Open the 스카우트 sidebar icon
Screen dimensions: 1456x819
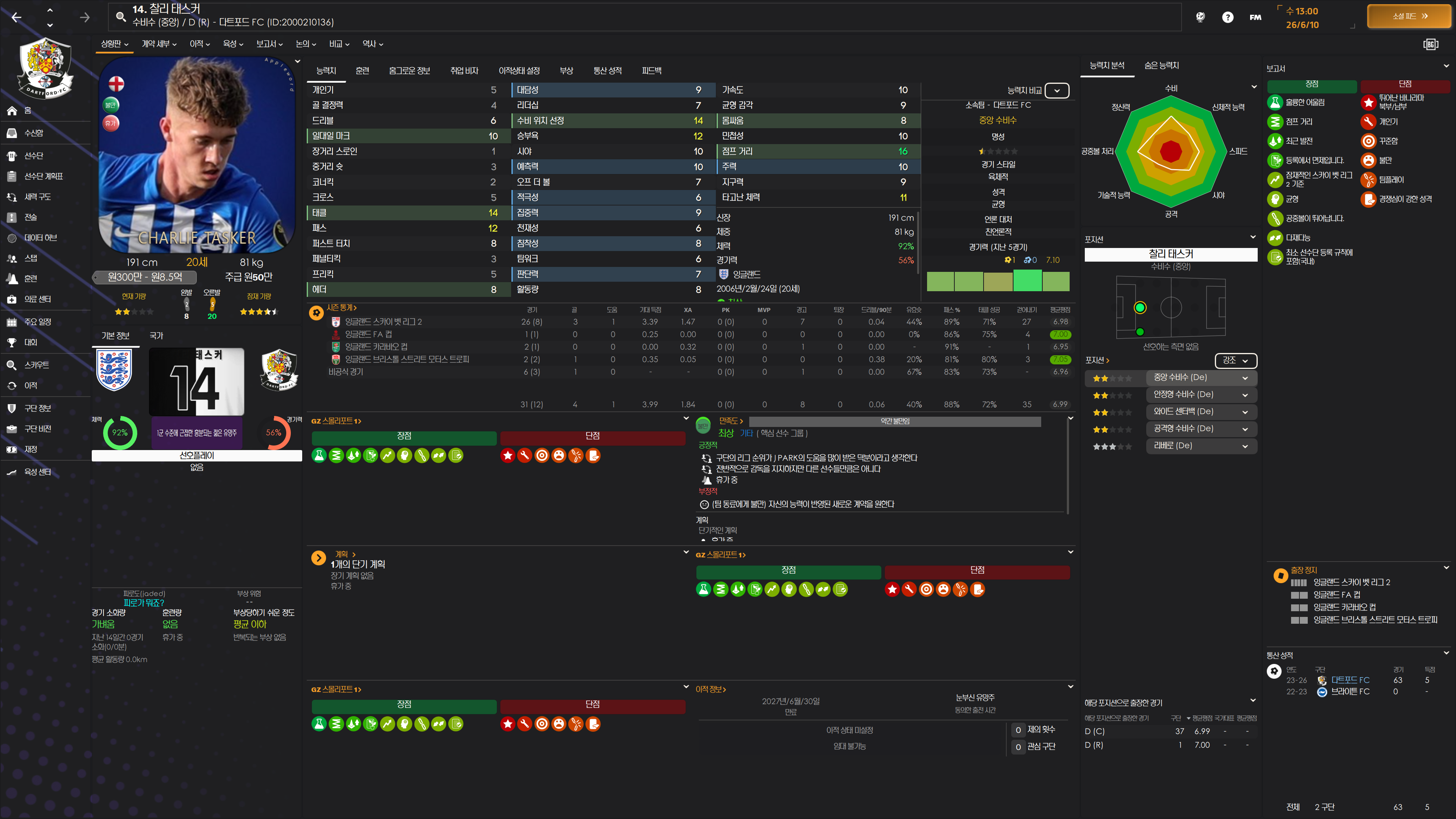tap(12, 365)
